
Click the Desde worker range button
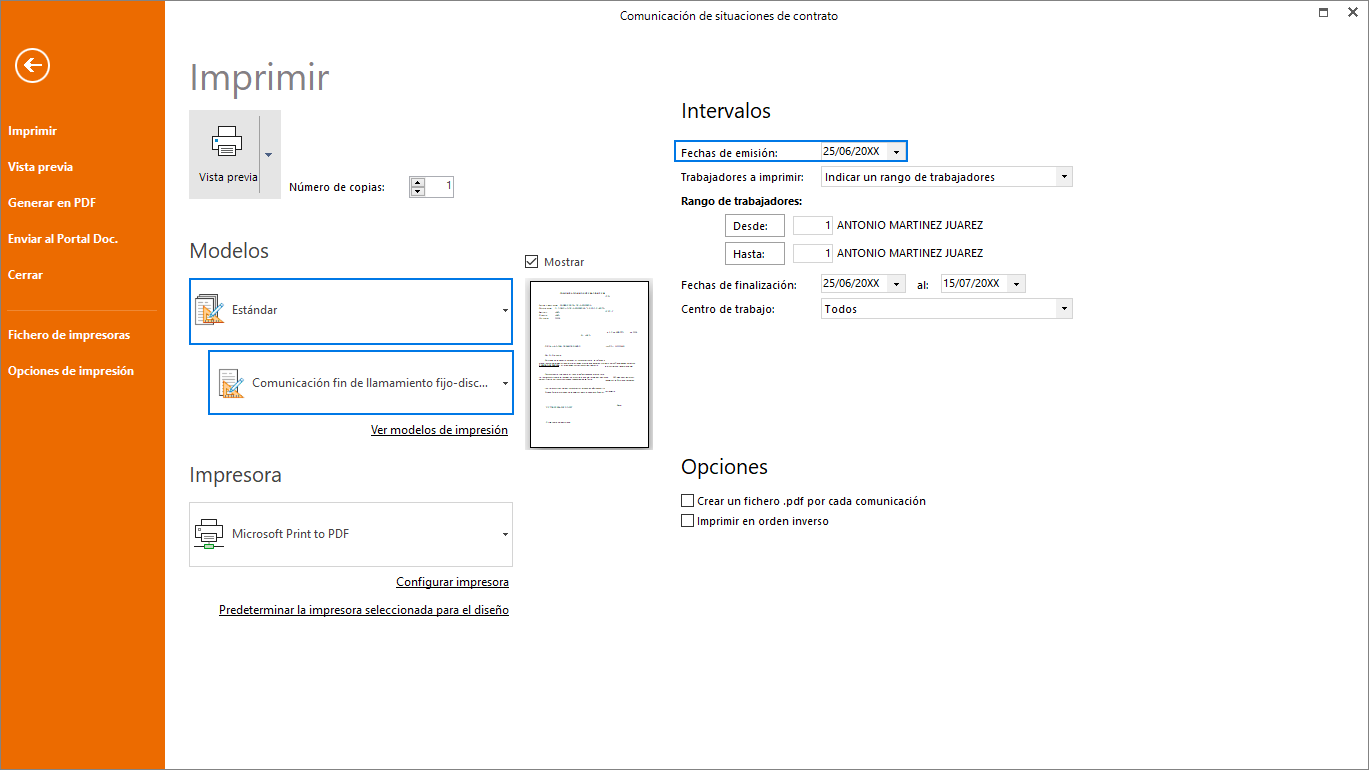coord(754,226)
